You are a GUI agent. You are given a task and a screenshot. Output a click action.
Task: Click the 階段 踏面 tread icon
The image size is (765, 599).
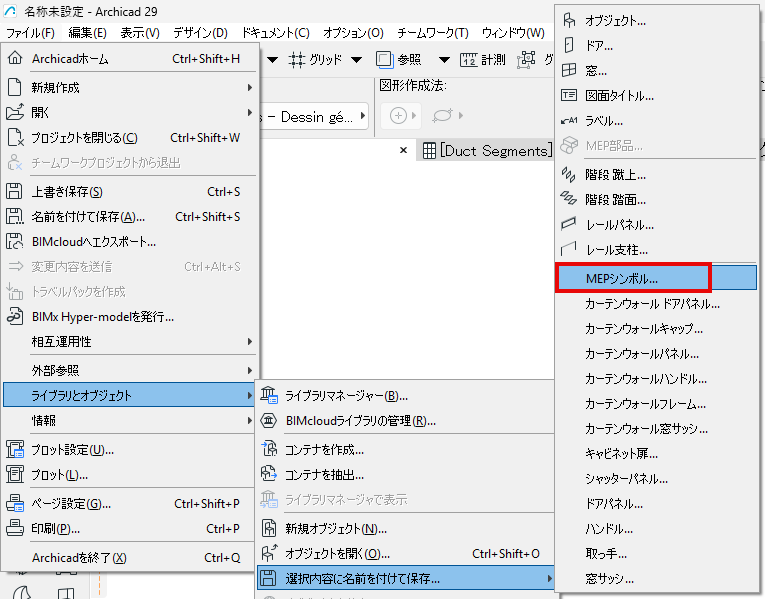coord(569,199)
